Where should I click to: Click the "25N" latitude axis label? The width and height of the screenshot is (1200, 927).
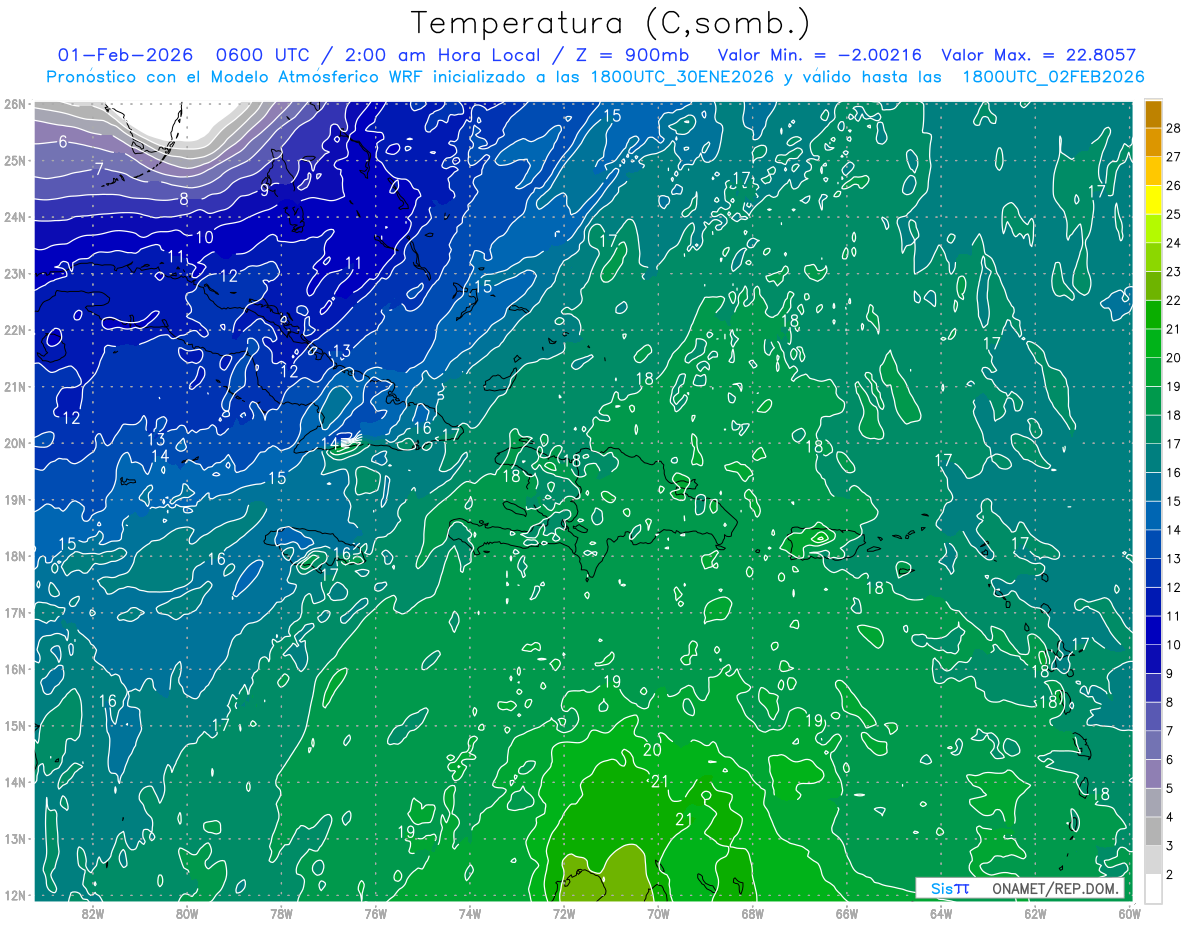point(14,160)
